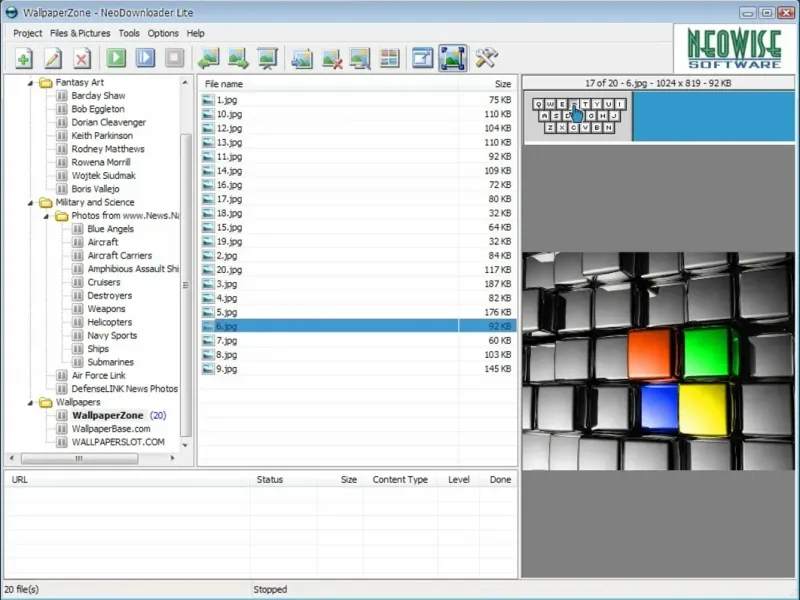
Task: Collapse the Military and Science folder
Action: pos(30,203)
